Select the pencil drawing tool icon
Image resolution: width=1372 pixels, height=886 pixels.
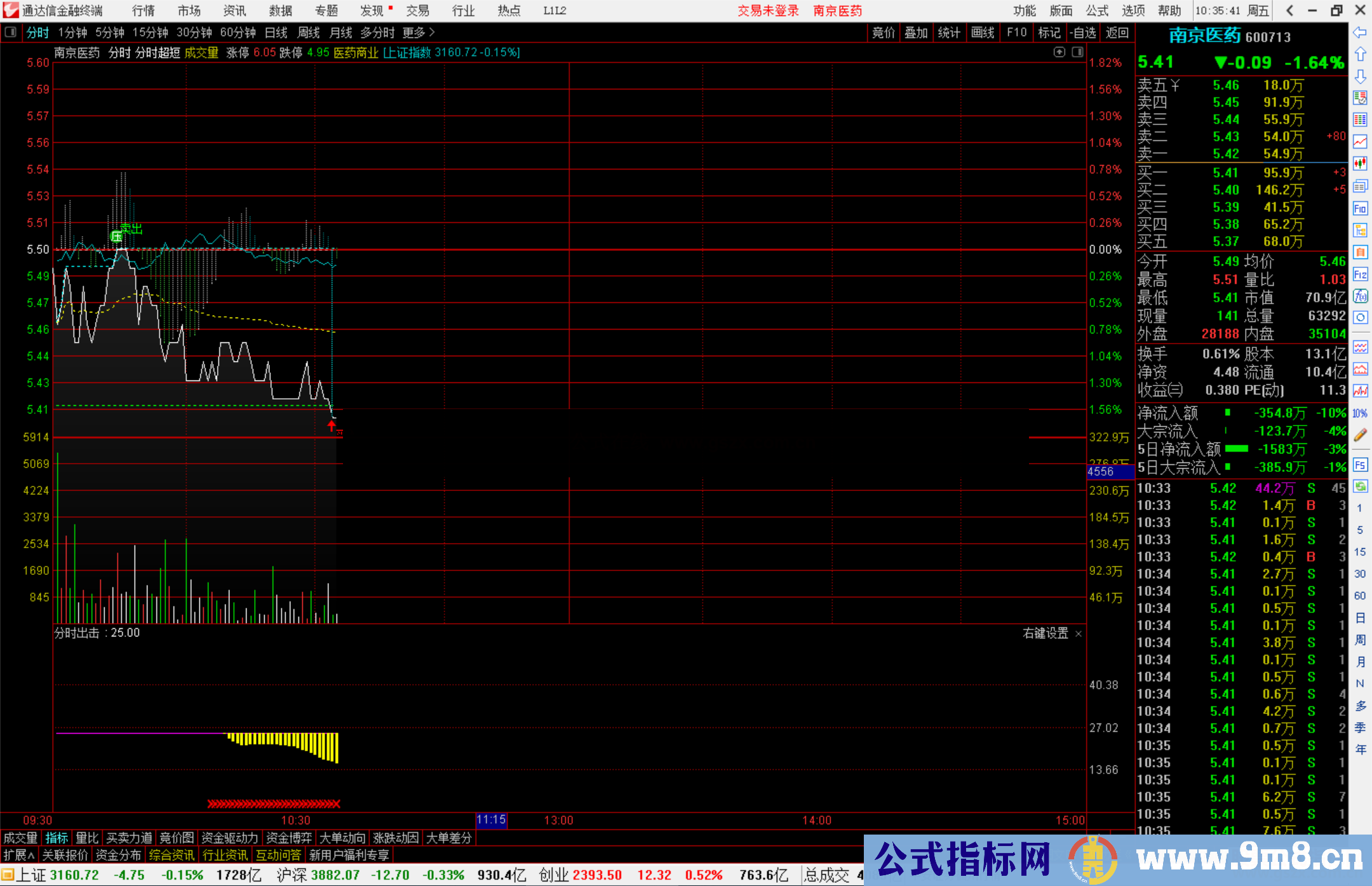1360,435
